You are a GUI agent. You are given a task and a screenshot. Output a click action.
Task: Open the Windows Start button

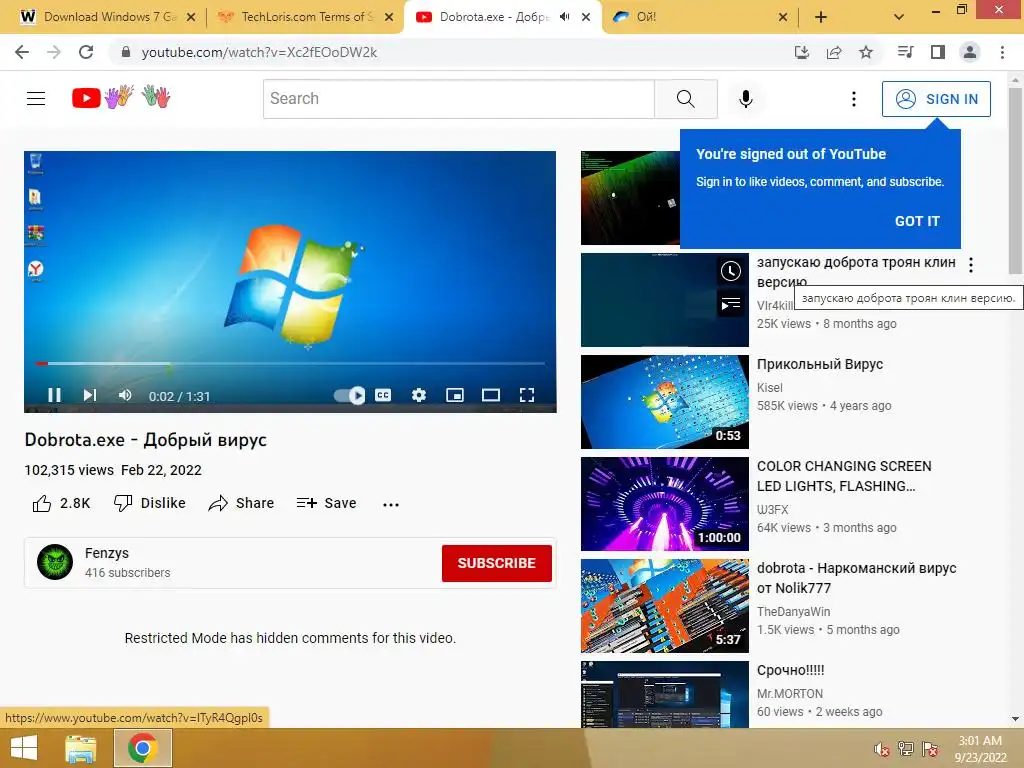pyautogui.click(x=24, y=748)
